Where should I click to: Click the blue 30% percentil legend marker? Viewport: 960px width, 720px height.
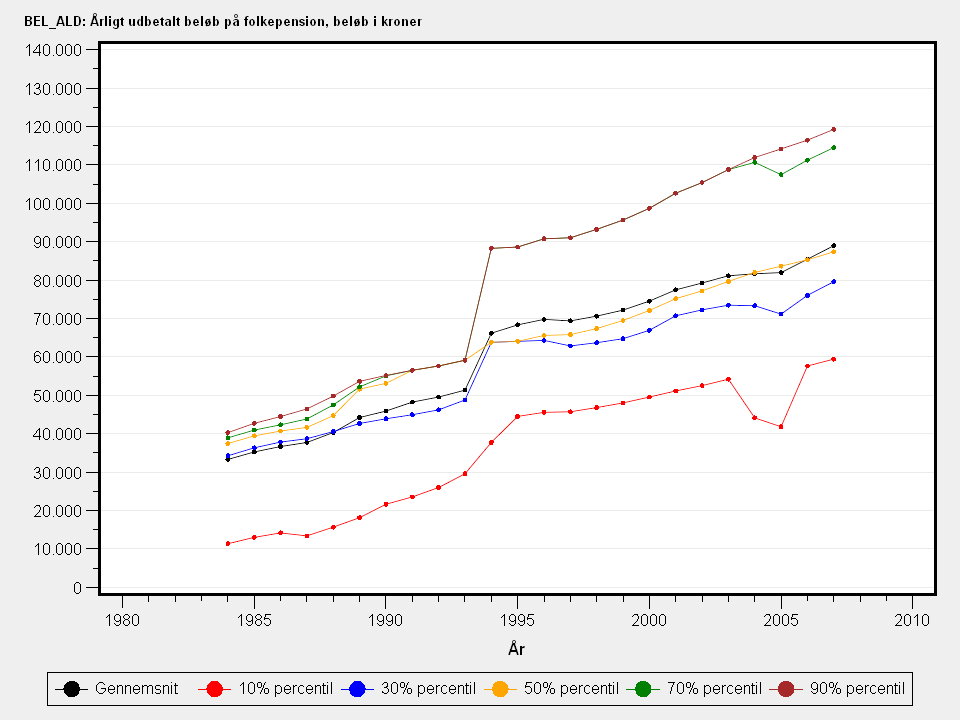click(x=357, y=688)
